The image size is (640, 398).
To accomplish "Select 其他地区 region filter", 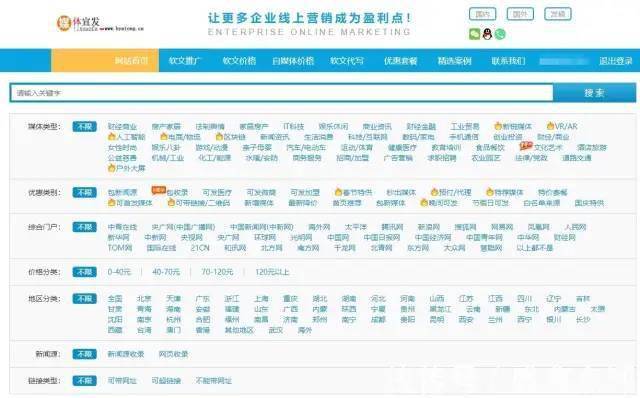I will point(239,330).
